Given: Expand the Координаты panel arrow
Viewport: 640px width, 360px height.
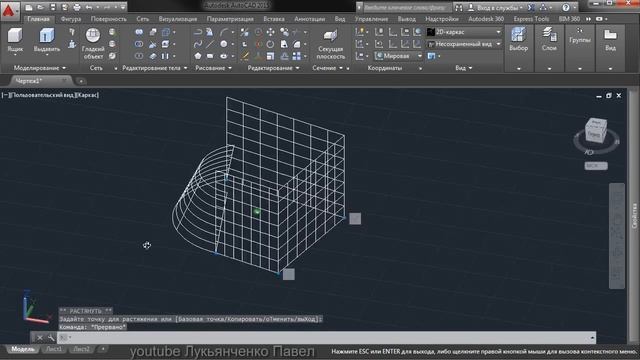Looking at the screenshot, I should 420,69.
